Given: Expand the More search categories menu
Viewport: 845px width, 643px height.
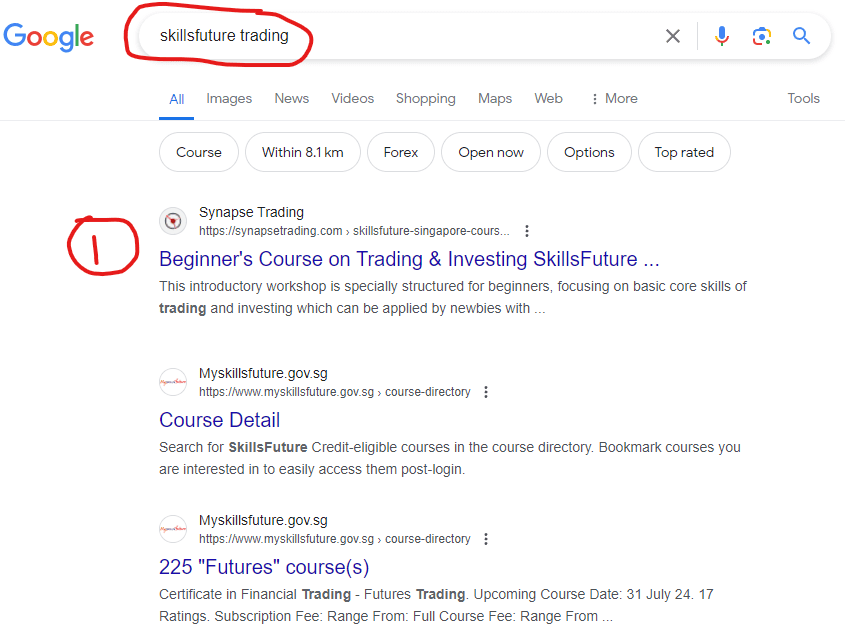Looking at the screenshot, I should (x=614, y=98).
